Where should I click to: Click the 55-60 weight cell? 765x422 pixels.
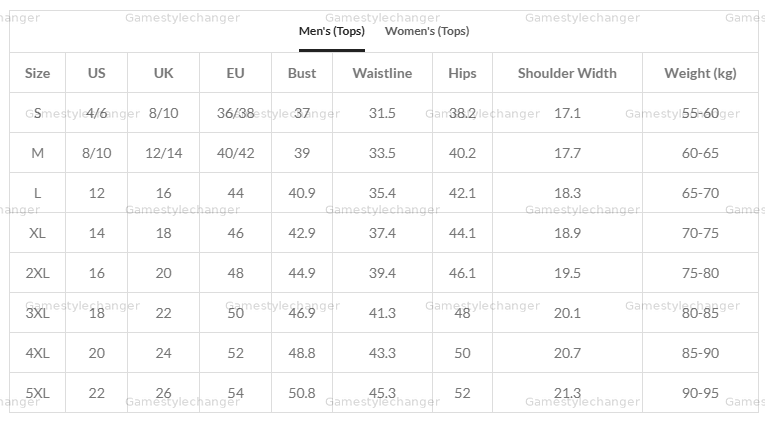[x=700, y=113]
